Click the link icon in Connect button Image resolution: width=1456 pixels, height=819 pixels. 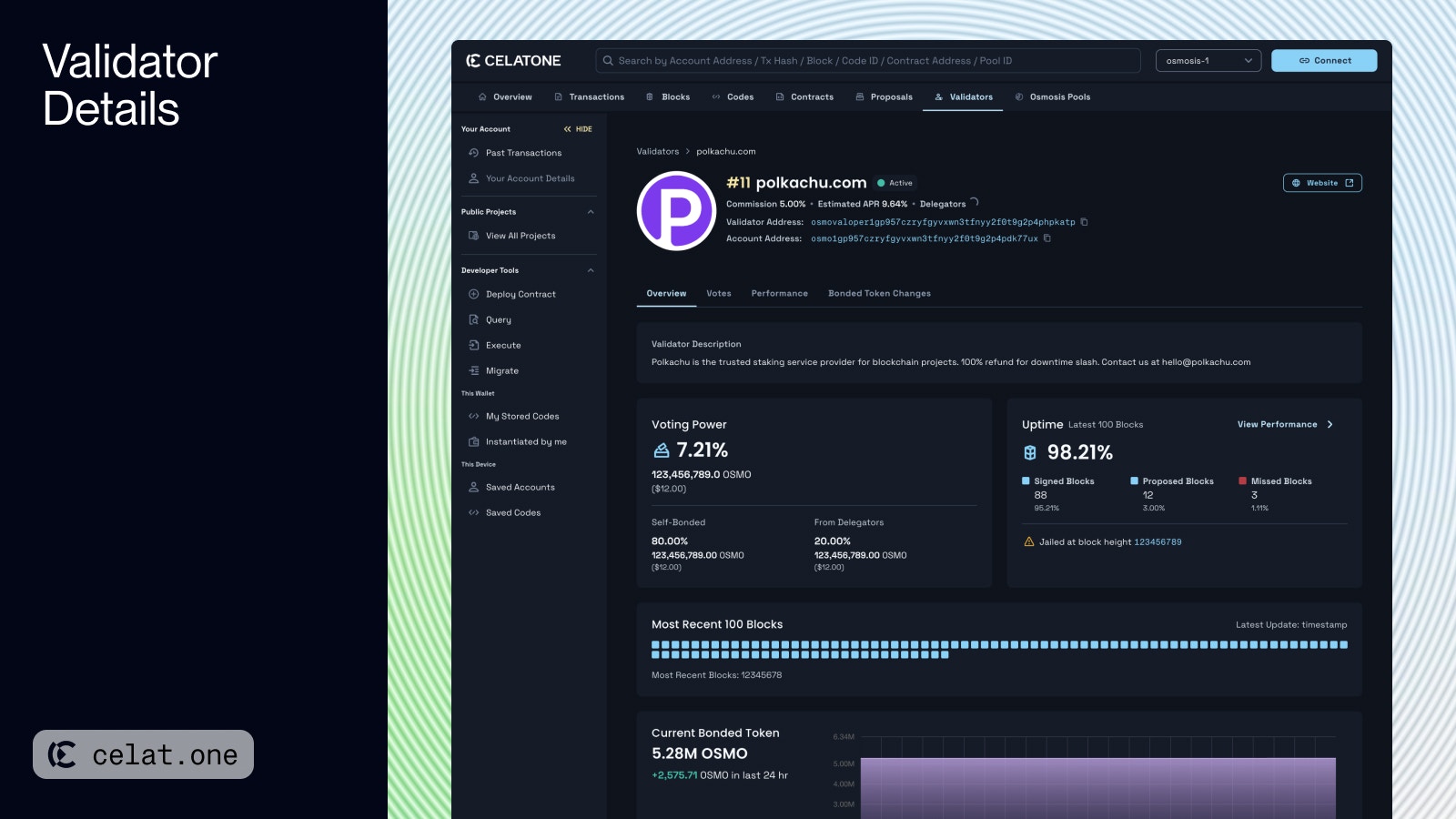1304,61
